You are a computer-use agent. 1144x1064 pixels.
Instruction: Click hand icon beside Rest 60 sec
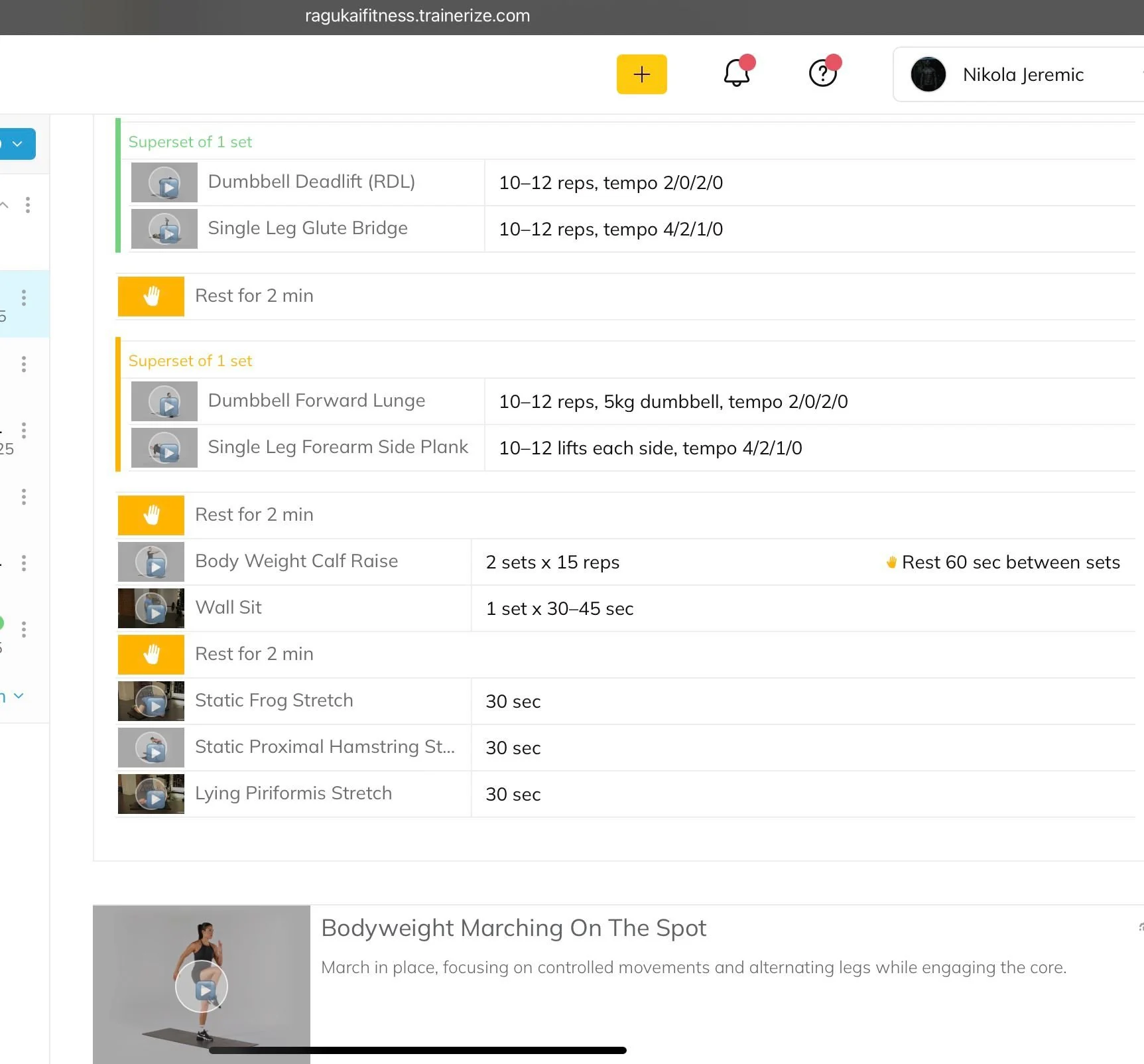[891, 563]
